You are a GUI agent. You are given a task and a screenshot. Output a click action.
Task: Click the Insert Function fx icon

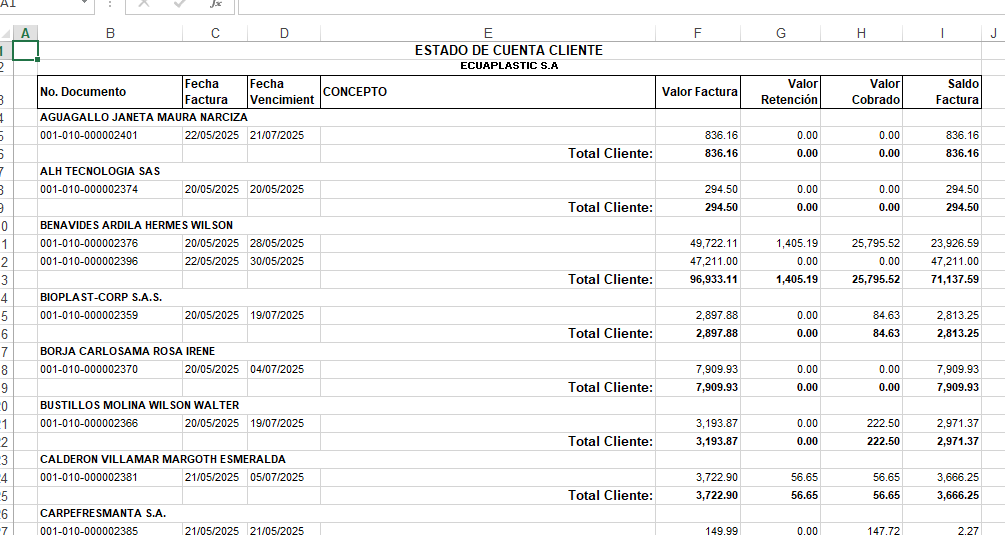(215, 5)
